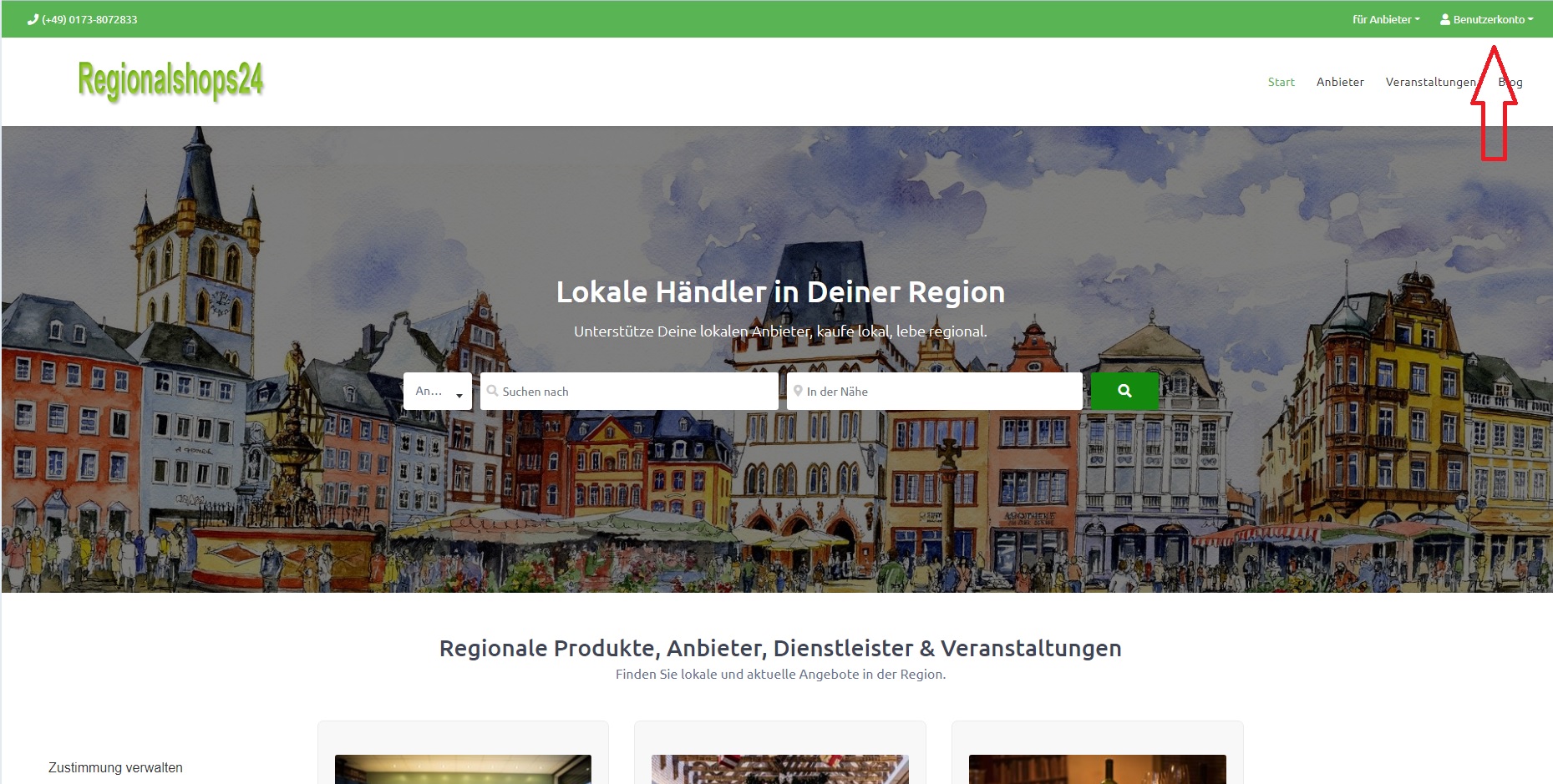The image size is (1553, 784).
Task: Click the heading Lokale Händler in Deiner Region
Action: click(780, 292)
